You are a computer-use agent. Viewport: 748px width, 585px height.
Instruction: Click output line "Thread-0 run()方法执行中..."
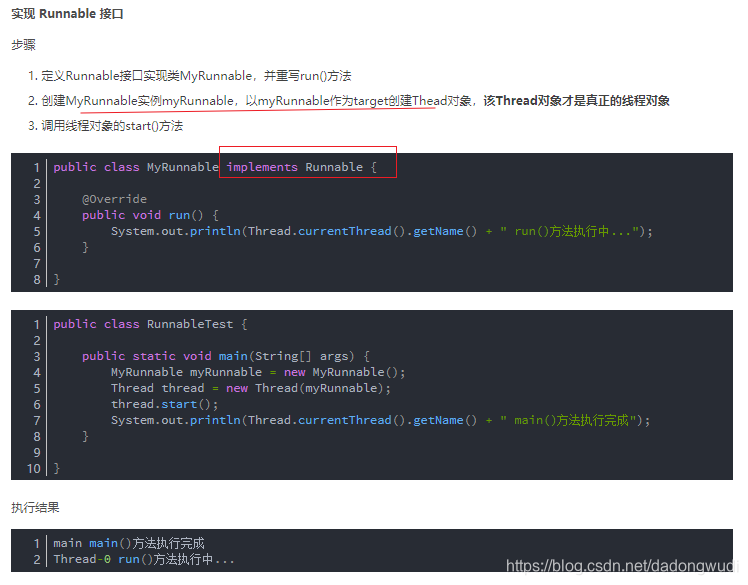[x=144, y=559]
